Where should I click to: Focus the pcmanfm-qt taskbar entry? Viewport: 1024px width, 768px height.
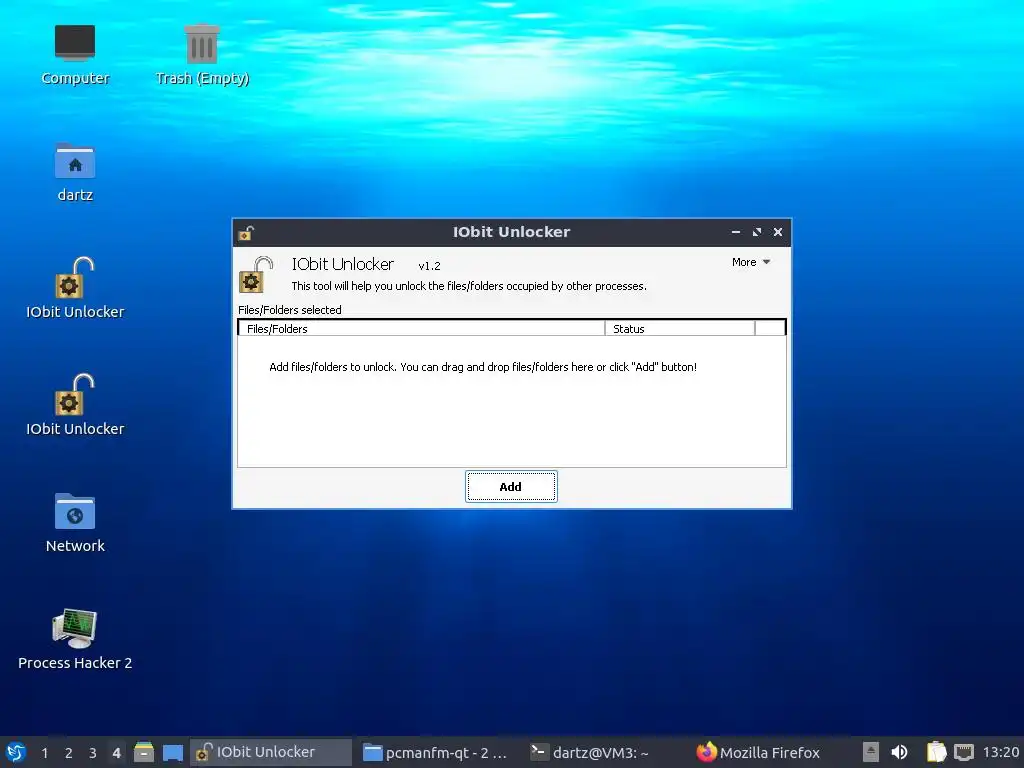[x=436, y=752]
